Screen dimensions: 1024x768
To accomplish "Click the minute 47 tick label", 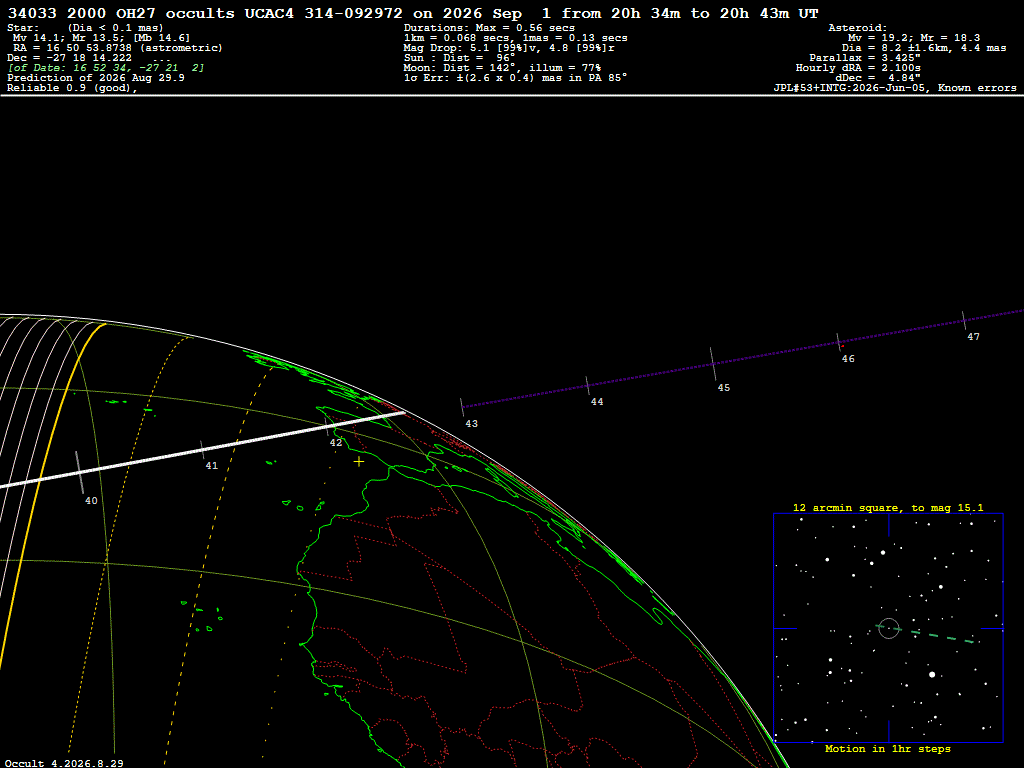I will point(974,337).
